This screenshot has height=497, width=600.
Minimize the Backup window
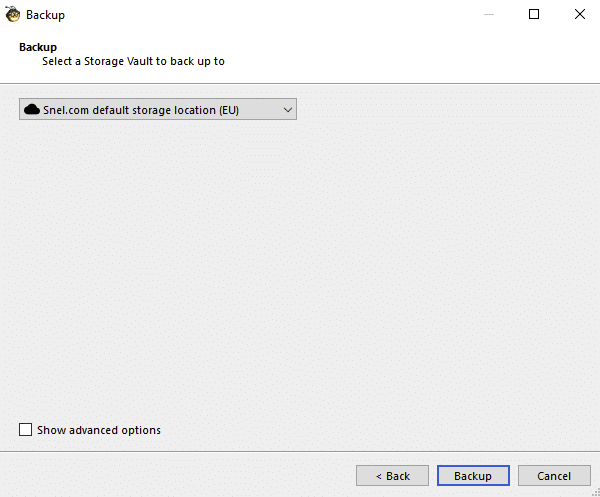click(x=489, y=15)
